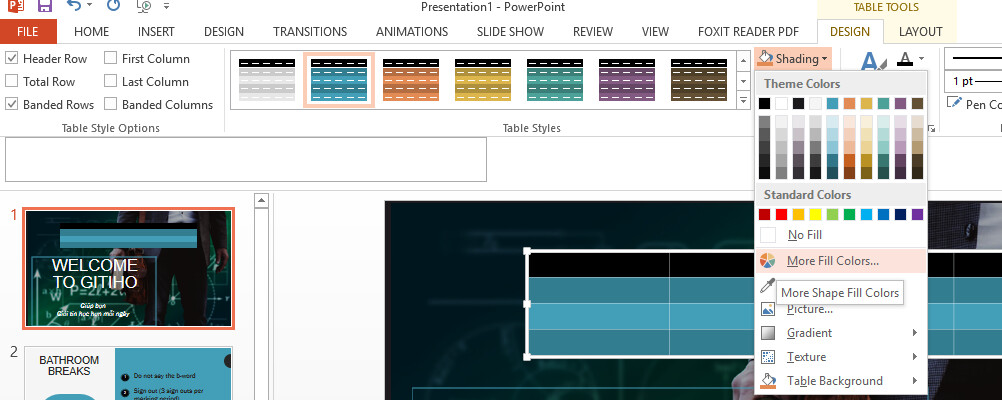Apply the orange table style thumbnail
This screenshot has width=1002, height=400.
(x=411, y=80)
